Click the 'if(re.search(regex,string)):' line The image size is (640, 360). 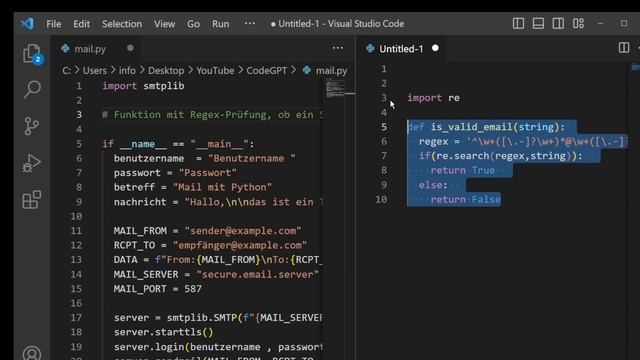click(x=501, y=156)
